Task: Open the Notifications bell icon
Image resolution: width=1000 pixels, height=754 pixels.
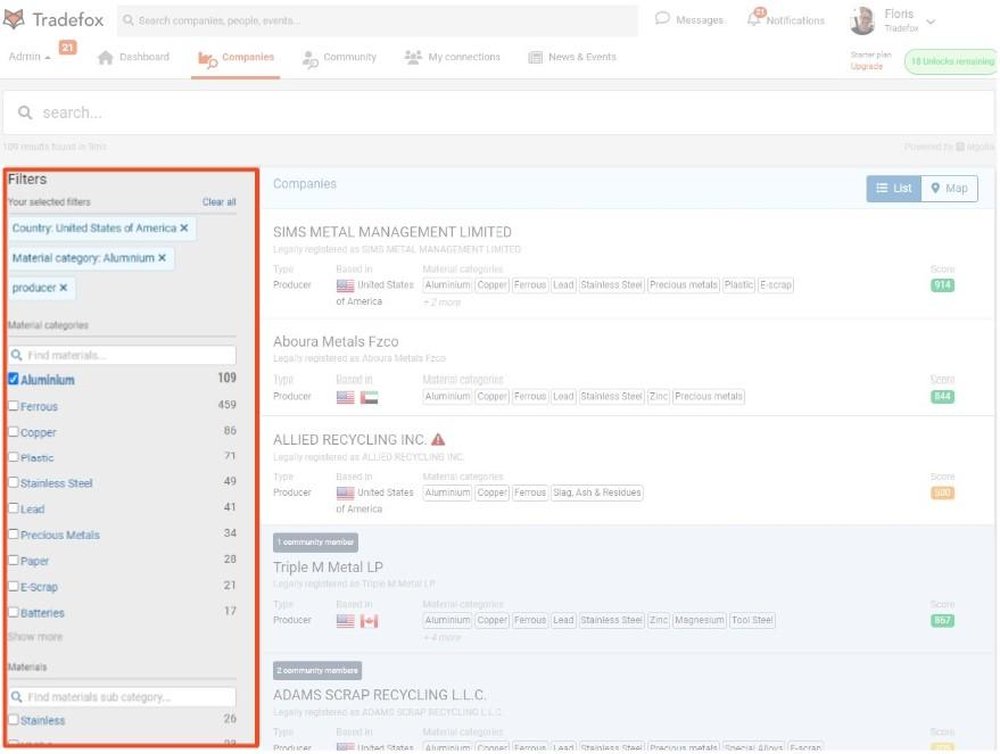Action: [754, 18]
